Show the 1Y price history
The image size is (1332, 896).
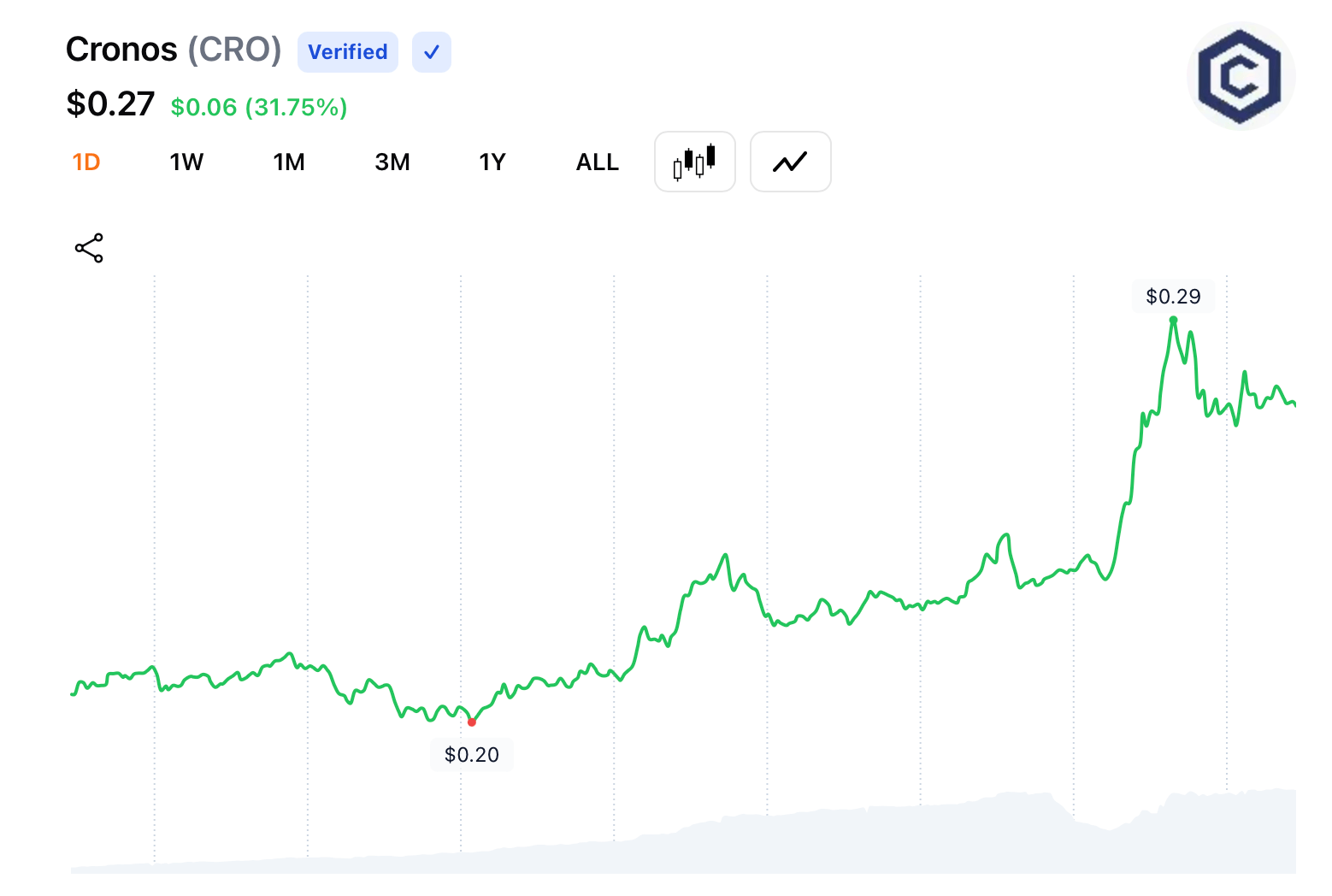tap(492, 162)
